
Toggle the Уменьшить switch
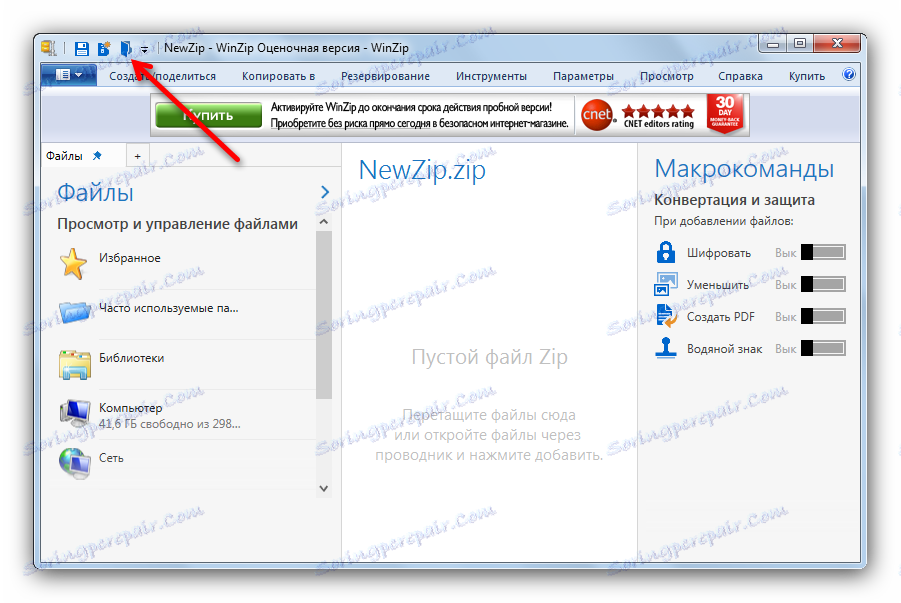click(x=823, y=284)
